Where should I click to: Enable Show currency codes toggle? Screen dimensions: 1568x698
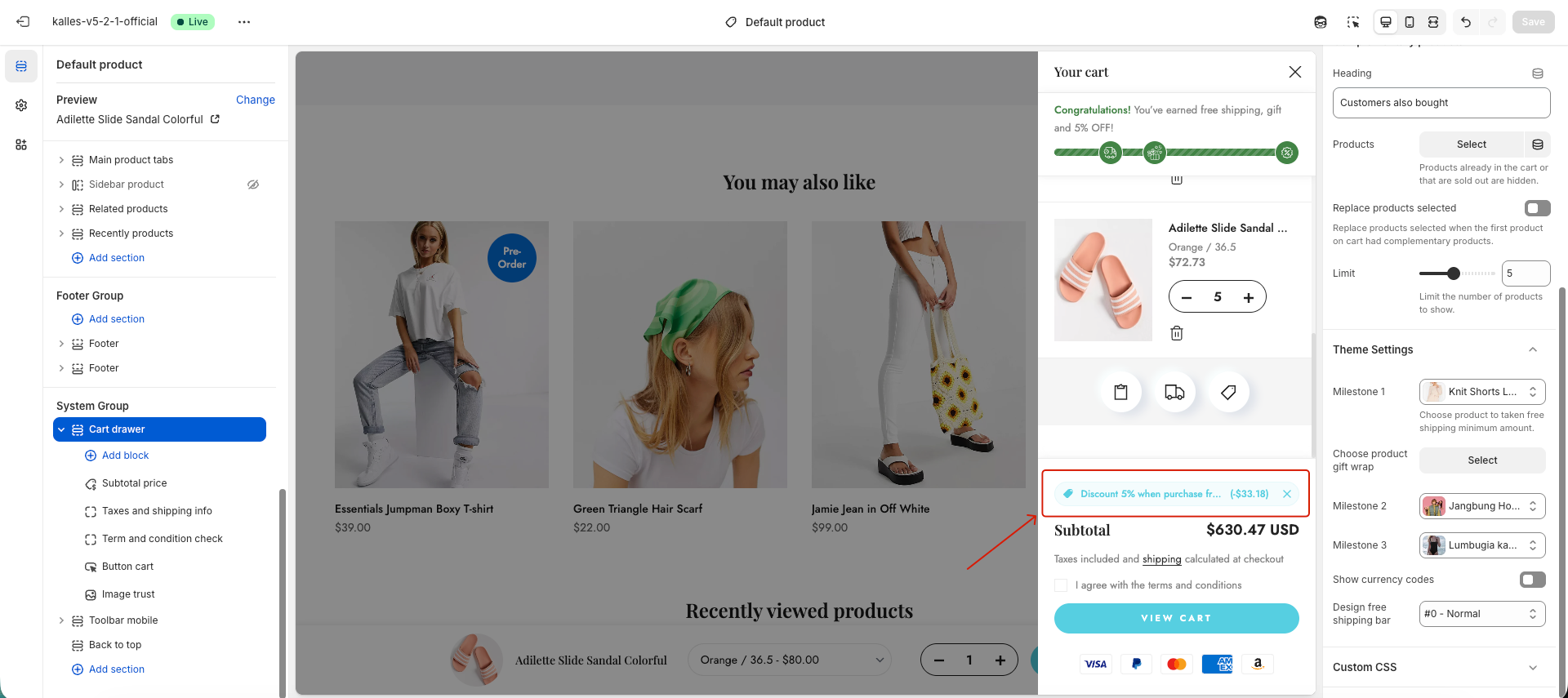(1532, 580)
